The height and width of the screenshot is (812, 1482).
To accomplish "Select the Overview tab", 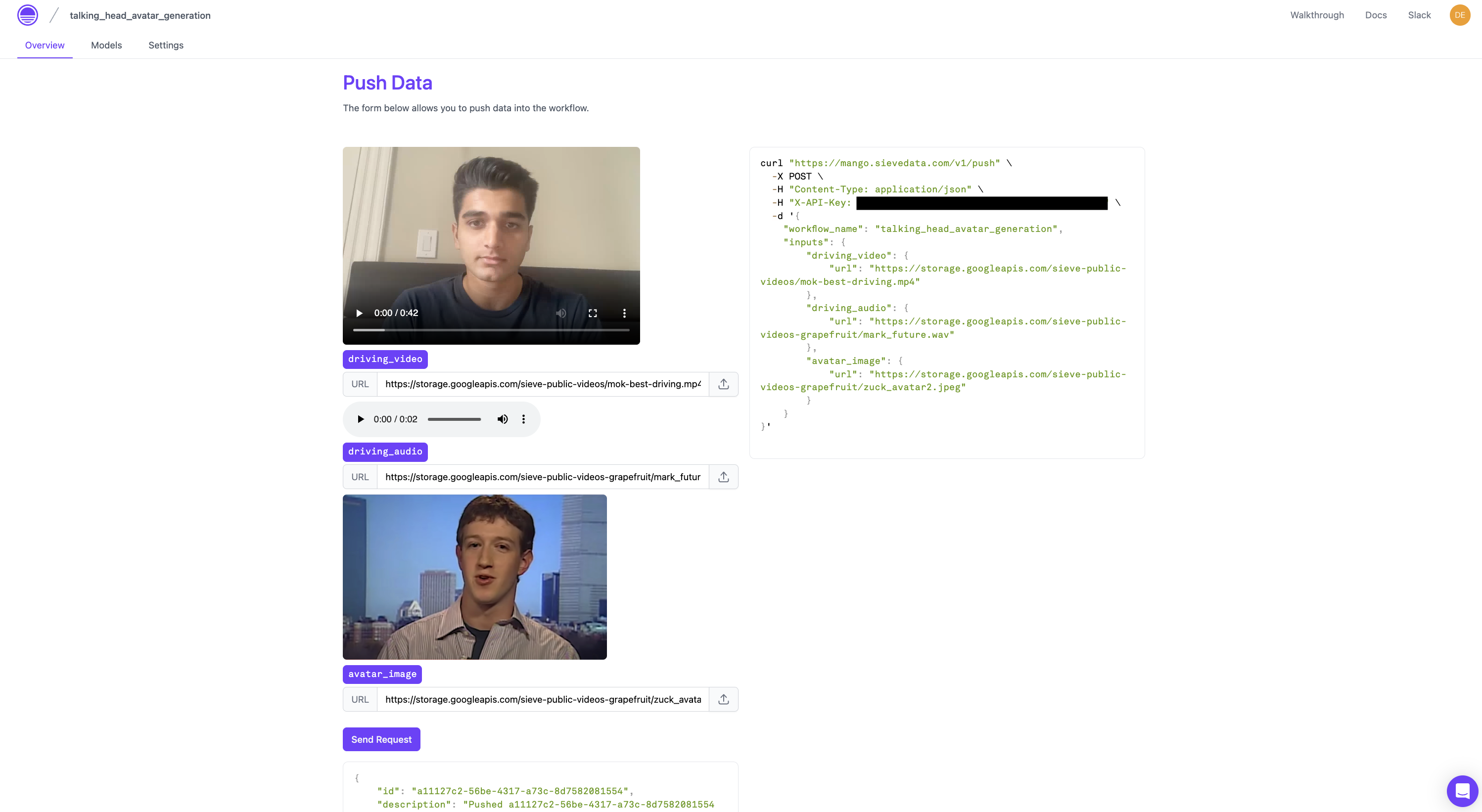I will click(44, 45).
